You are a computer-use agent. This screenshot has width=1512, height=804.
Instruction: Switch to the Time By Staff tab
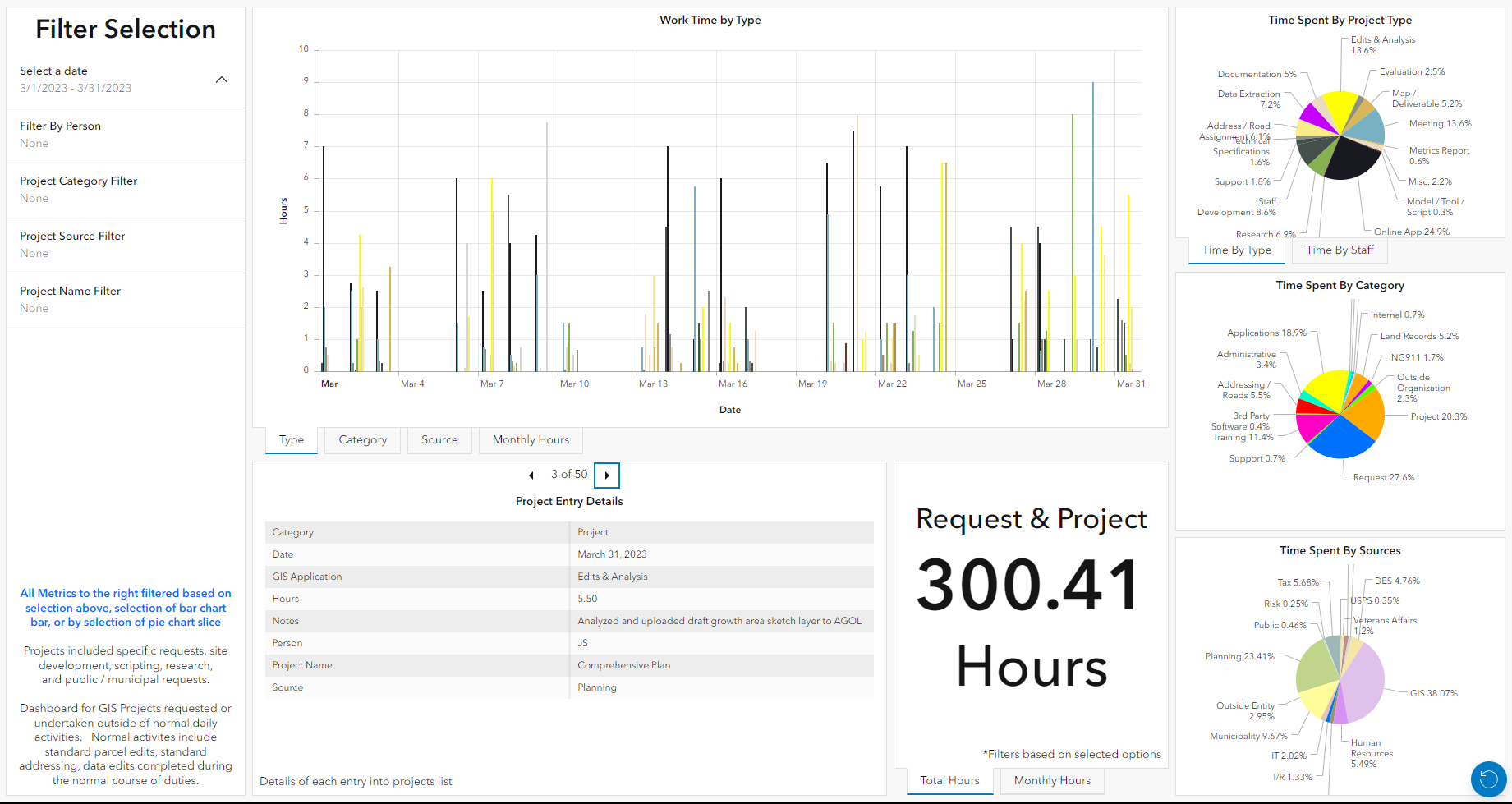1340,250
